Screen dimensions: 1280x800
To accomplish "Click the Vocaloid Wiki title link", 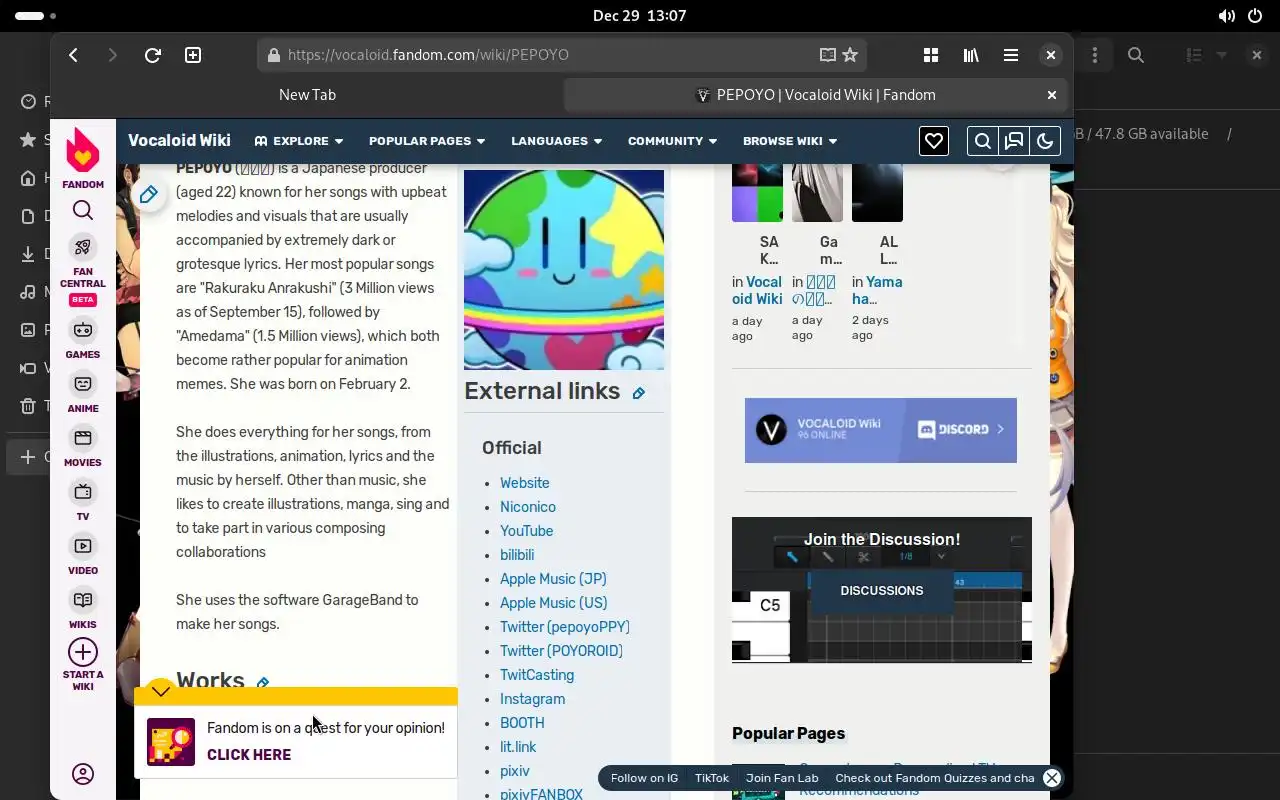I will coord(179,141).
